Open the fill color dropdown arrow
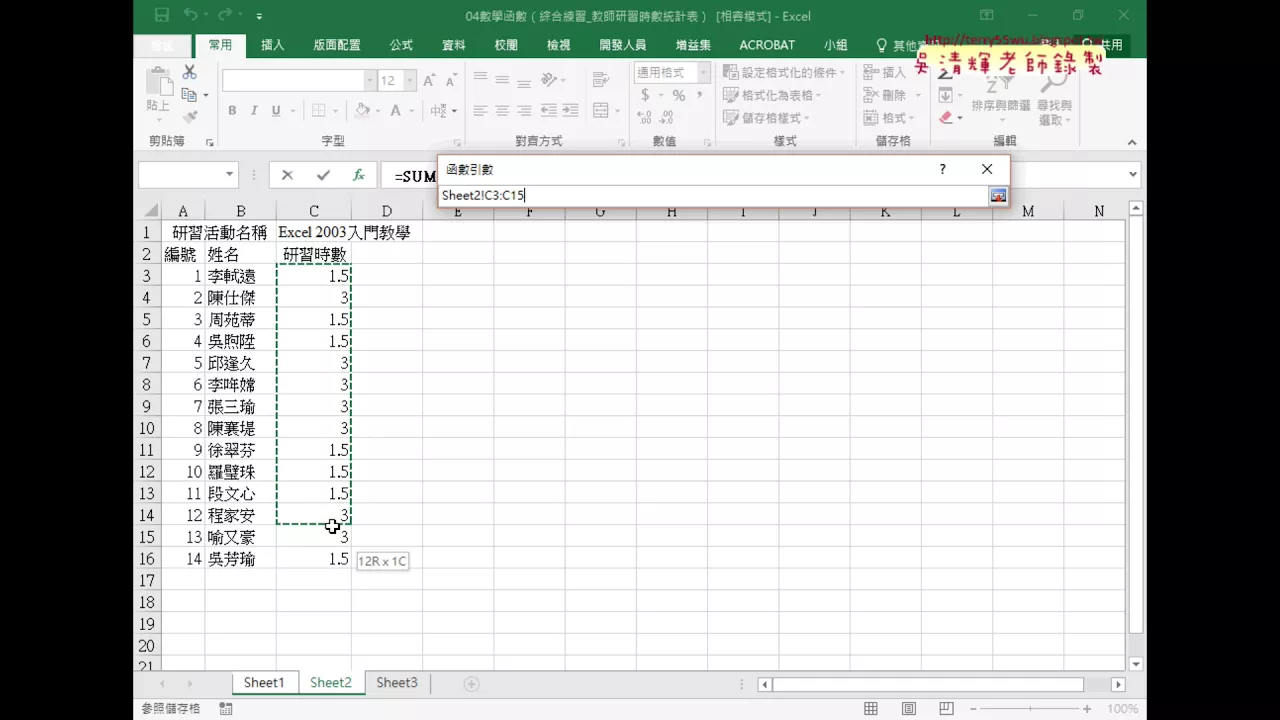1280x720 pixels. [377, 111]
